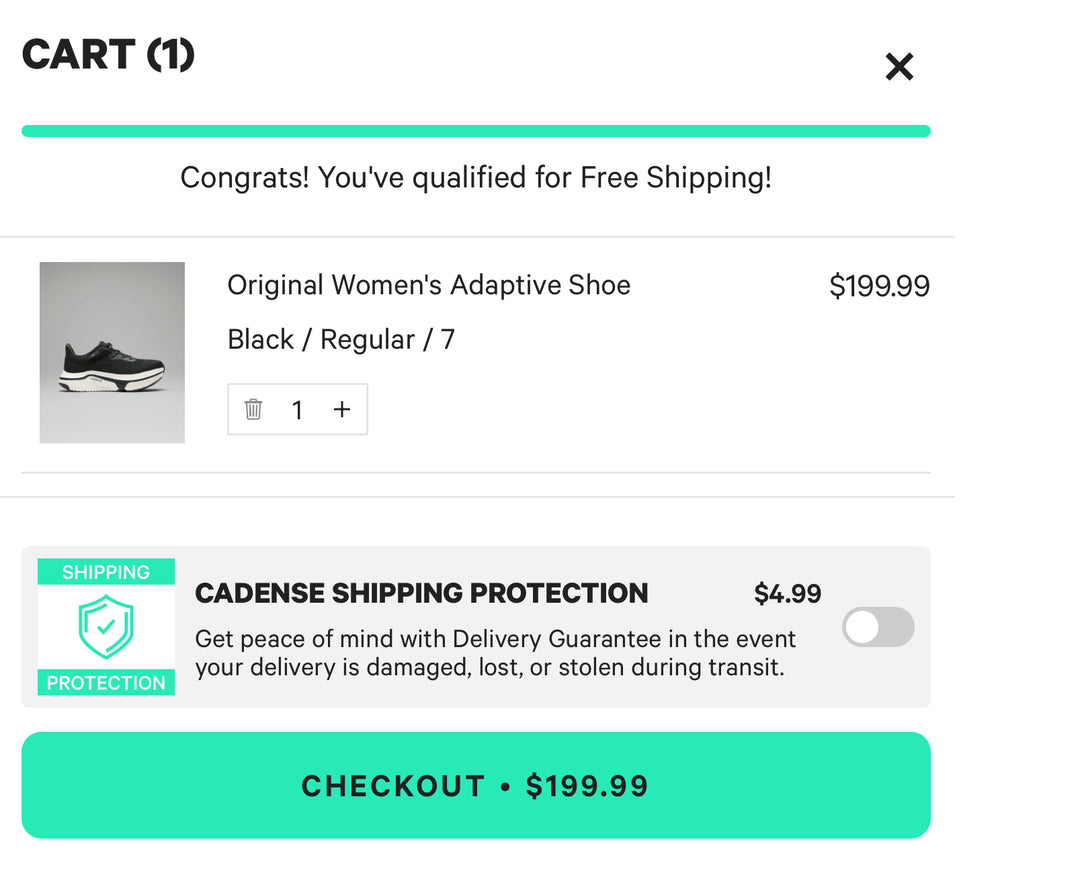Enable the Cadense Shipping Protection toggle

(x=877, y=627)
